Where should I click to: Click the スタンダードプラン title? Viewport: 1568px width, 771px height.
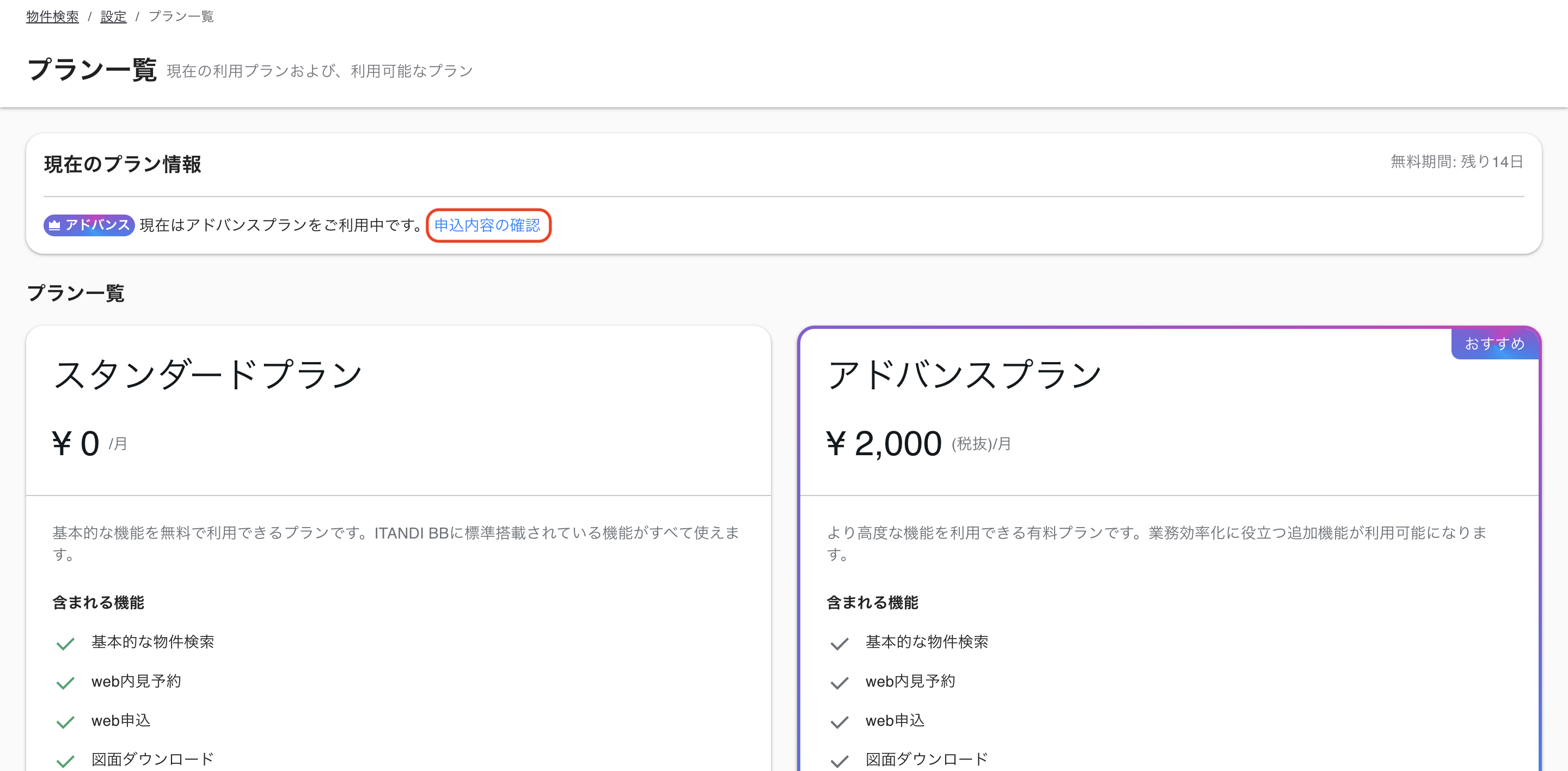click(x=208, y=374)
